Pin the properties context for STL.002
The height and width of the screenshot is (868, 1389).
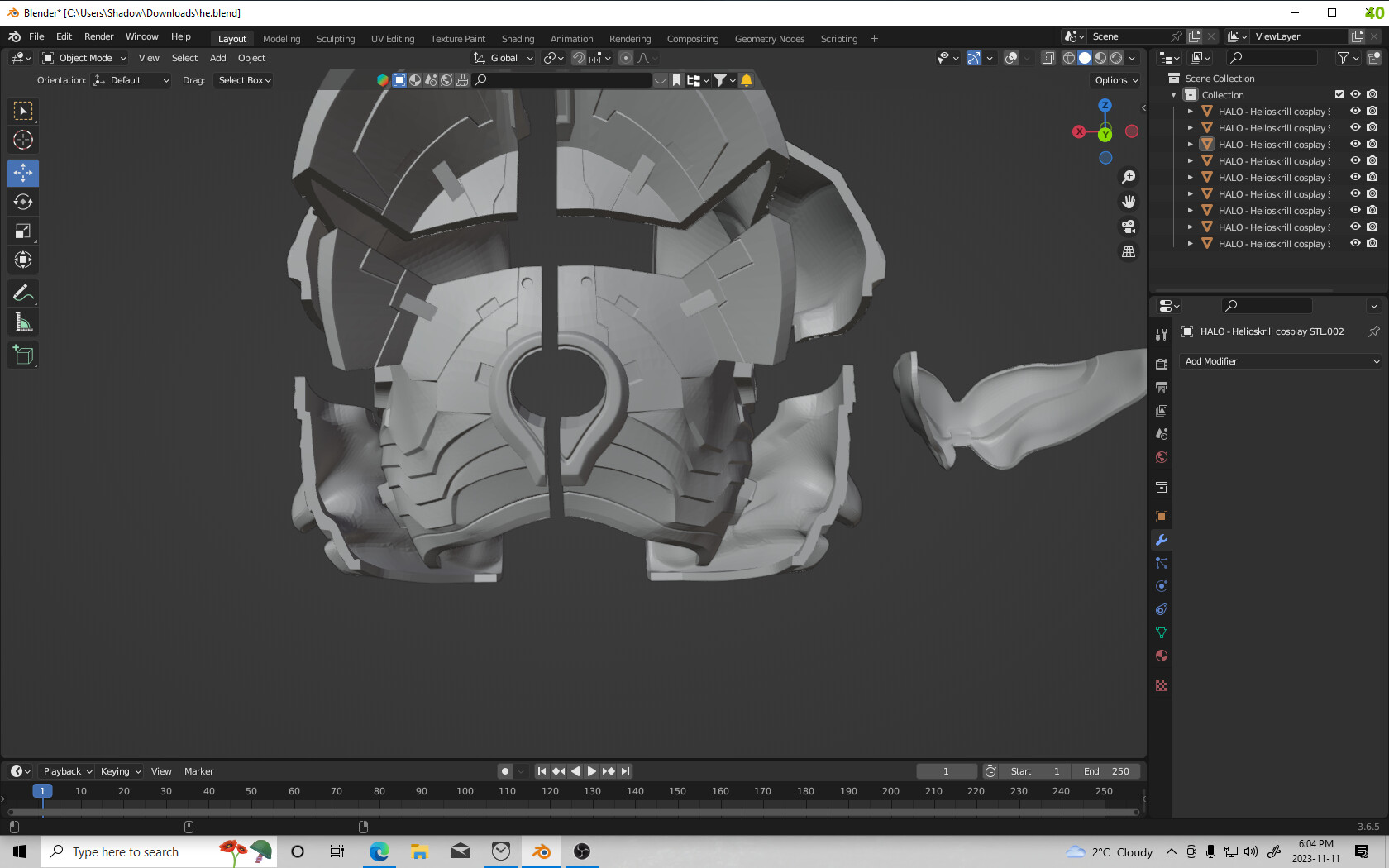click(x=1374, y=331)
